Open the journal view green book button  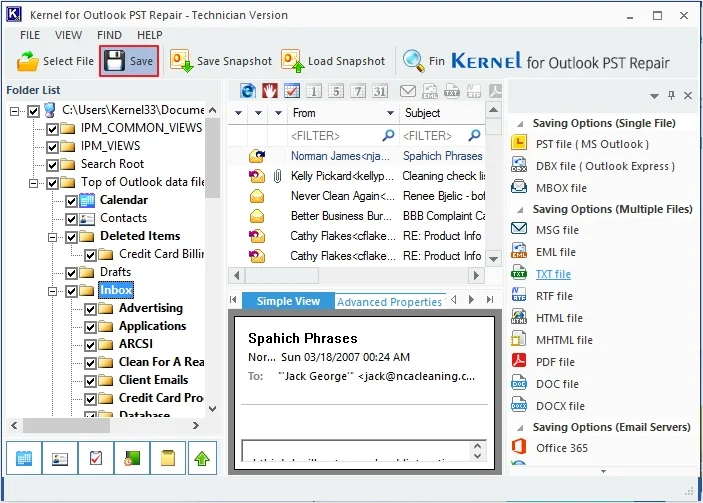click(x=132, y=458)
